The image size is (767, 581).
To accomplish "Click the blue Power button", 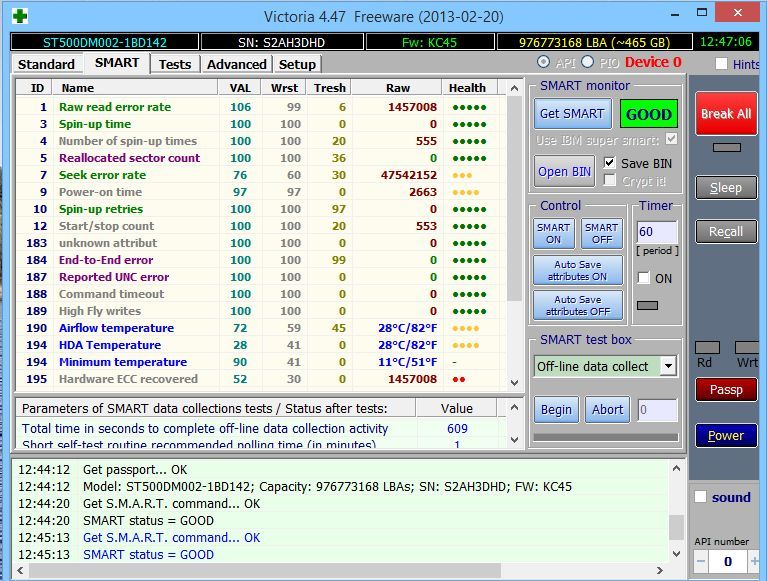I will (x=726, y=435).
